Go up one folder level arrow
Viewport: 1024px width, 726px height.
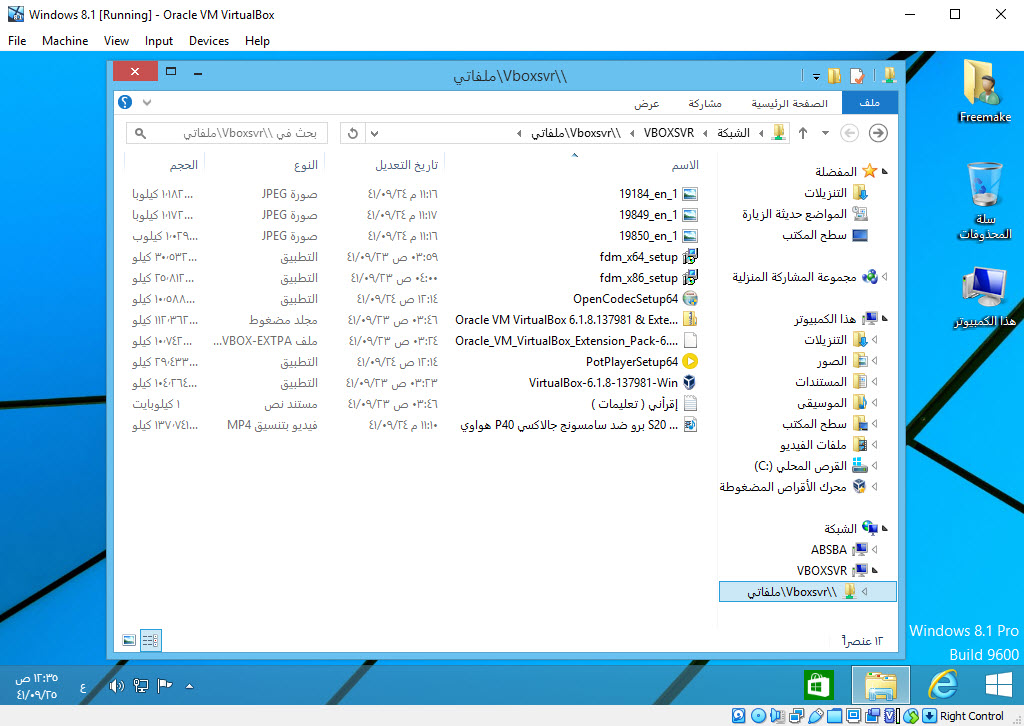803,133
